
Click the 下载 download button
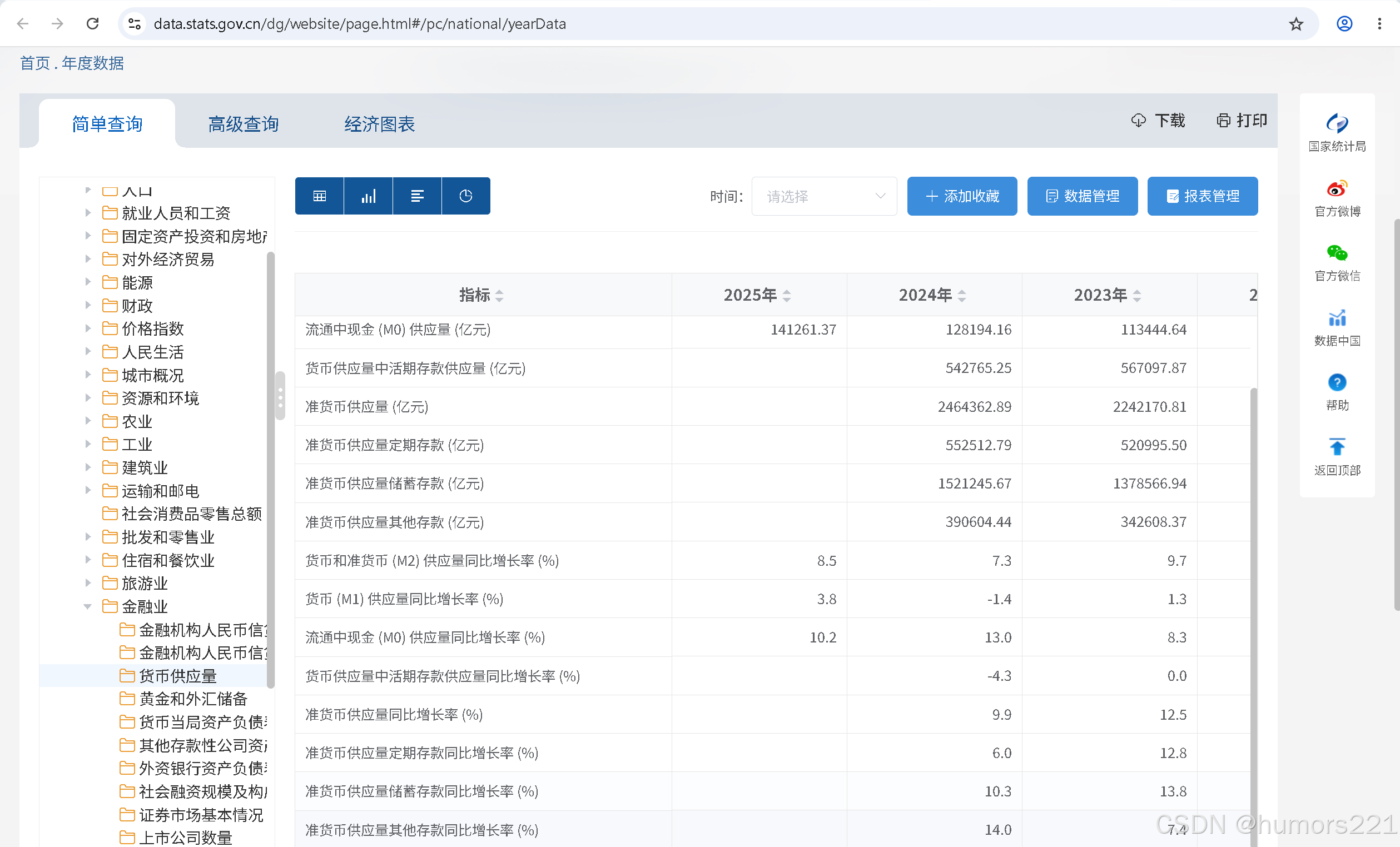tap(1158, 121)
